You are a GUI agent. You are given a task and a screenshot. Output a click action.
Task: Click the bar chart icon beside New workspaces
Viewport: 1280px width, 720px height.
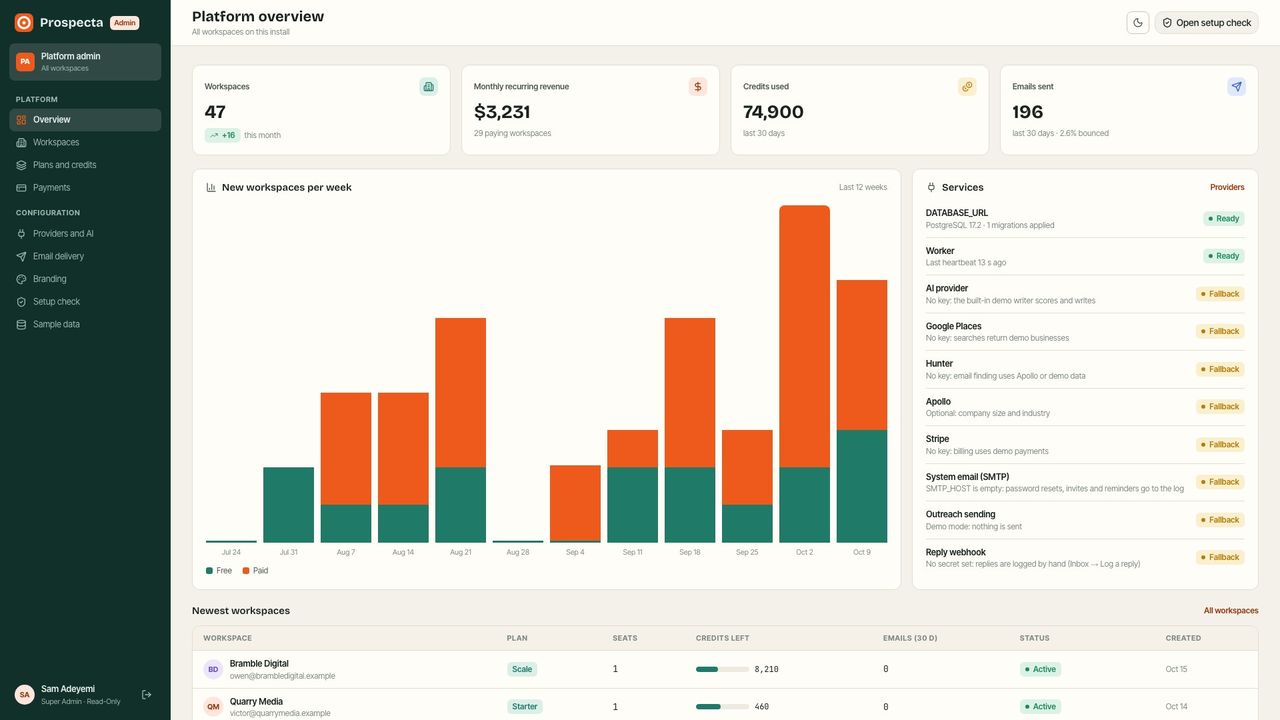[211, 187]
